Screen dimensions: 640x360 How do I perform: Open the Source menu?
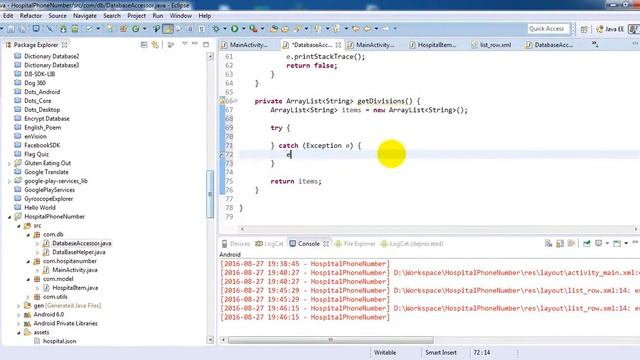[57, 16]
